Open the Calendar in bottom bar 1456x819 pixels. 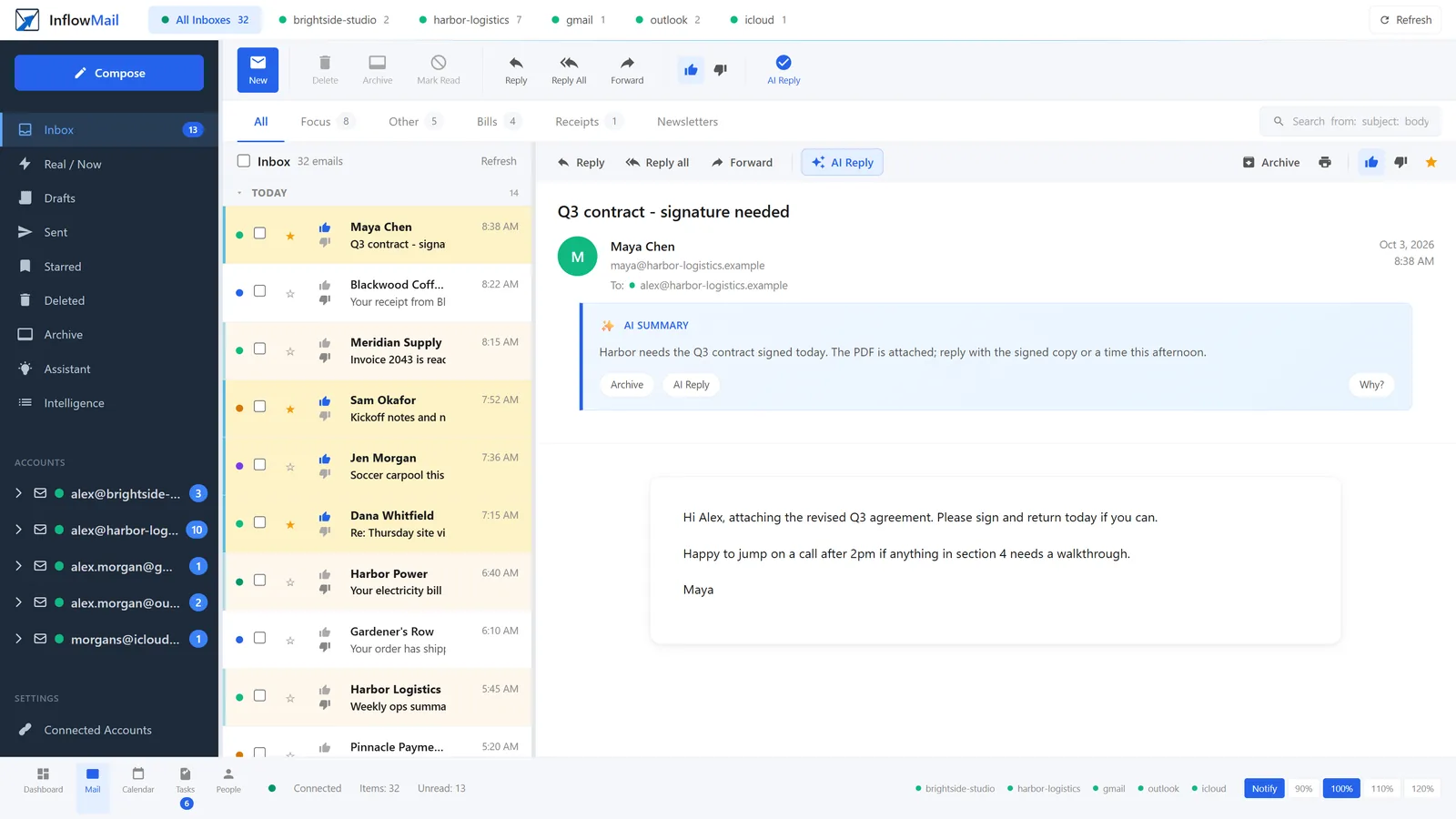(x=138, y=780)
